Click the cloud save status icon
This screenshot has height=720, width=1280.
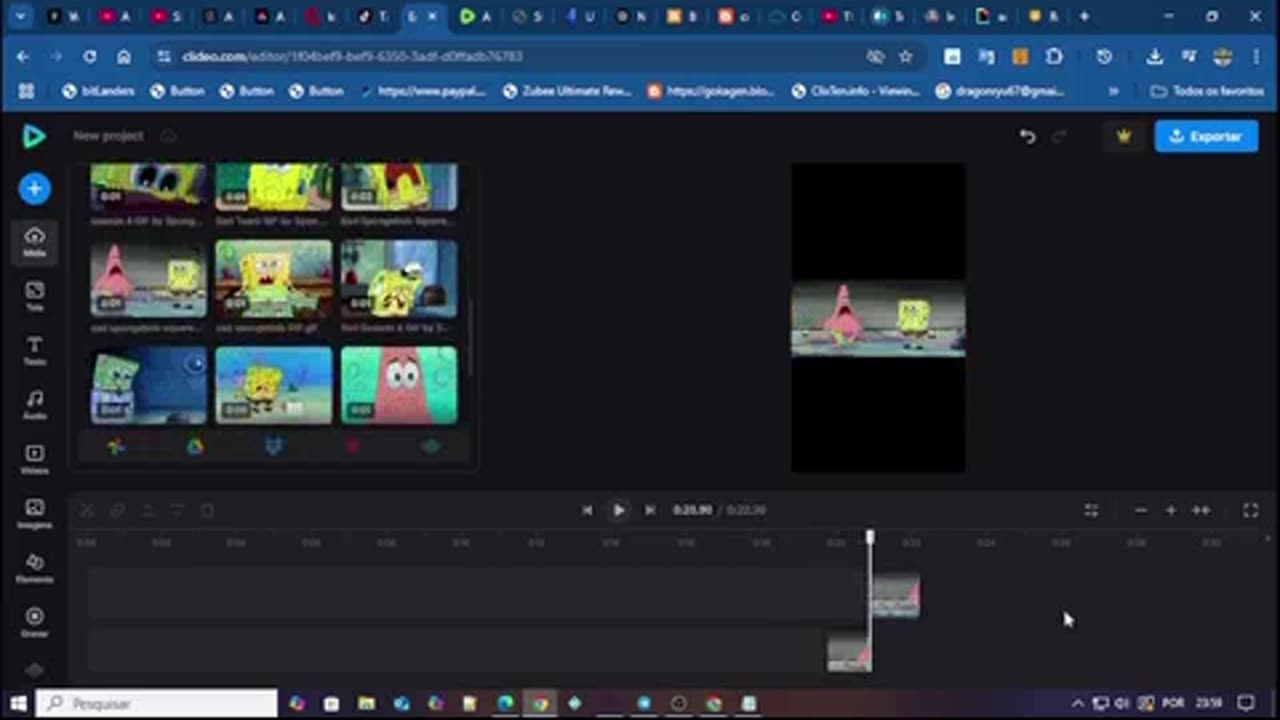[169, 136]
